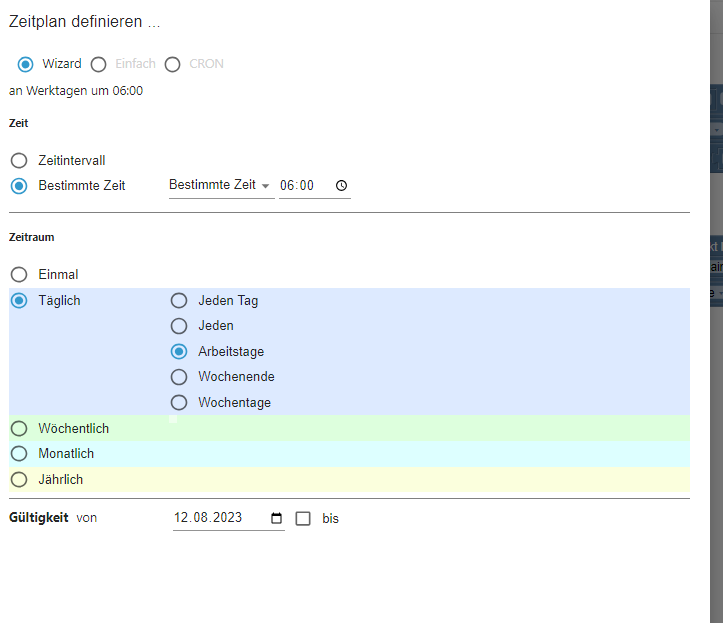Open the Bestimmte Zeit dropdown

click(220, 185)
